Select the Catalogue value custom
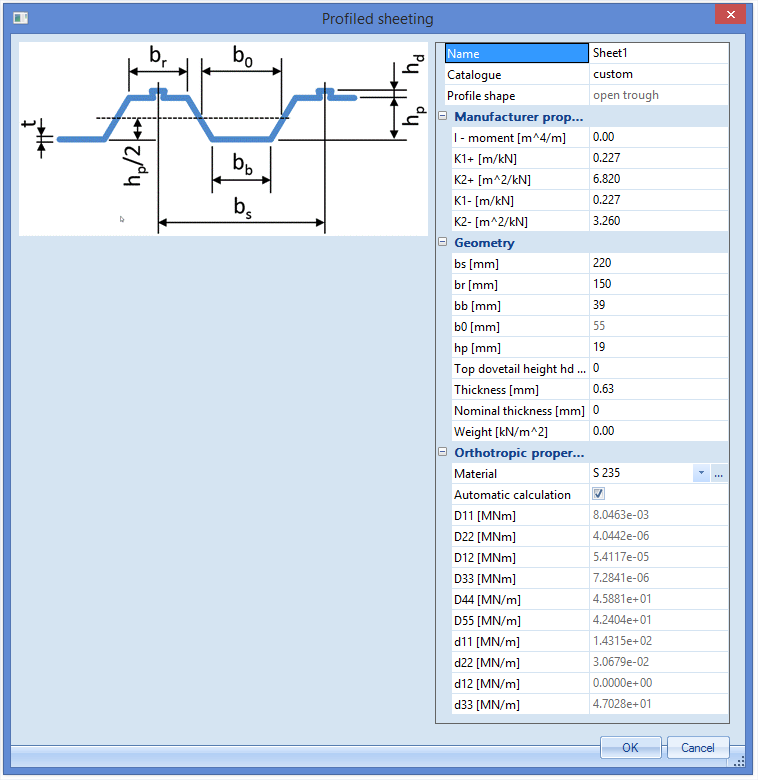The width and height of the screenshot is (758, 780). click(659, 74)
